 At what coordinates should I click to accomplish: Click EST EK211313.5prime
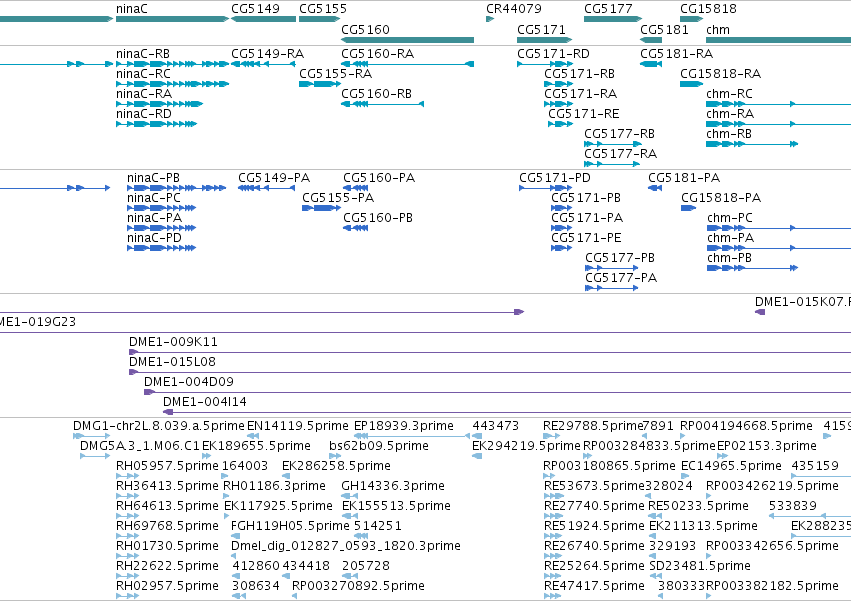coord(703,526)
